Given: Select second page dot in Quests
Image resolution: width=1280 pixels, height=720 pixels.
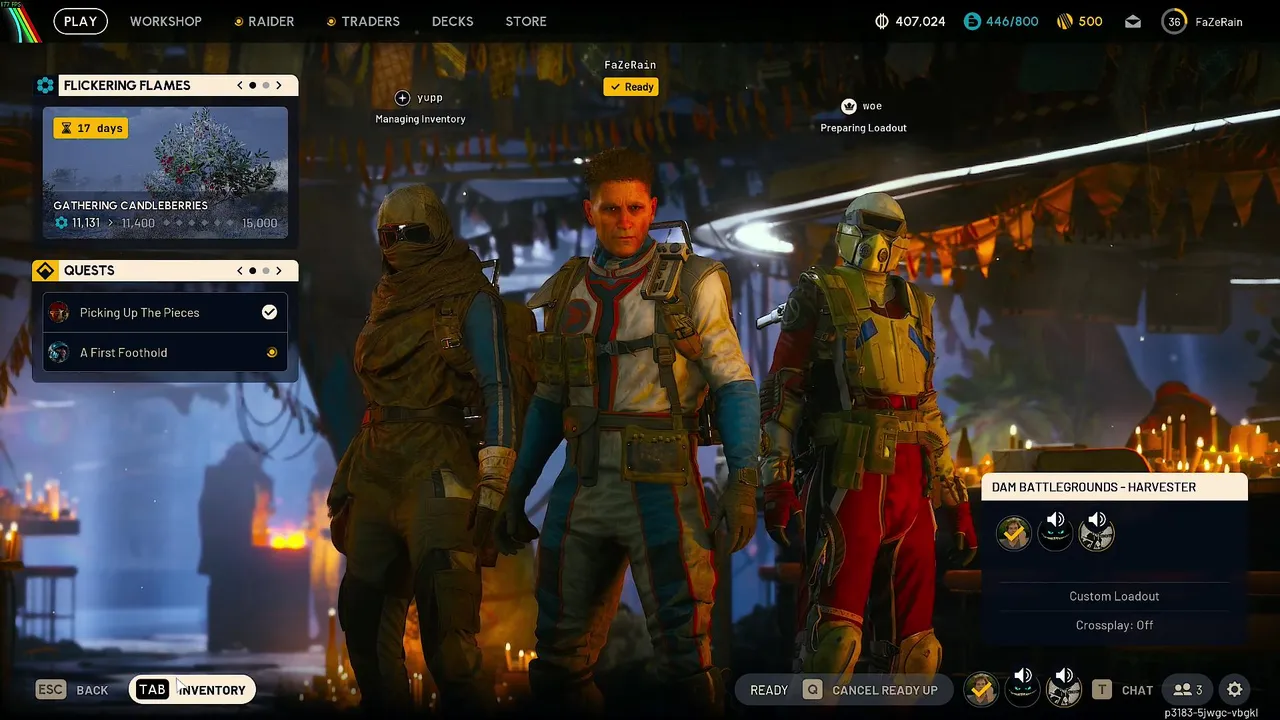Looking at the screenshot, I should 266,271.
